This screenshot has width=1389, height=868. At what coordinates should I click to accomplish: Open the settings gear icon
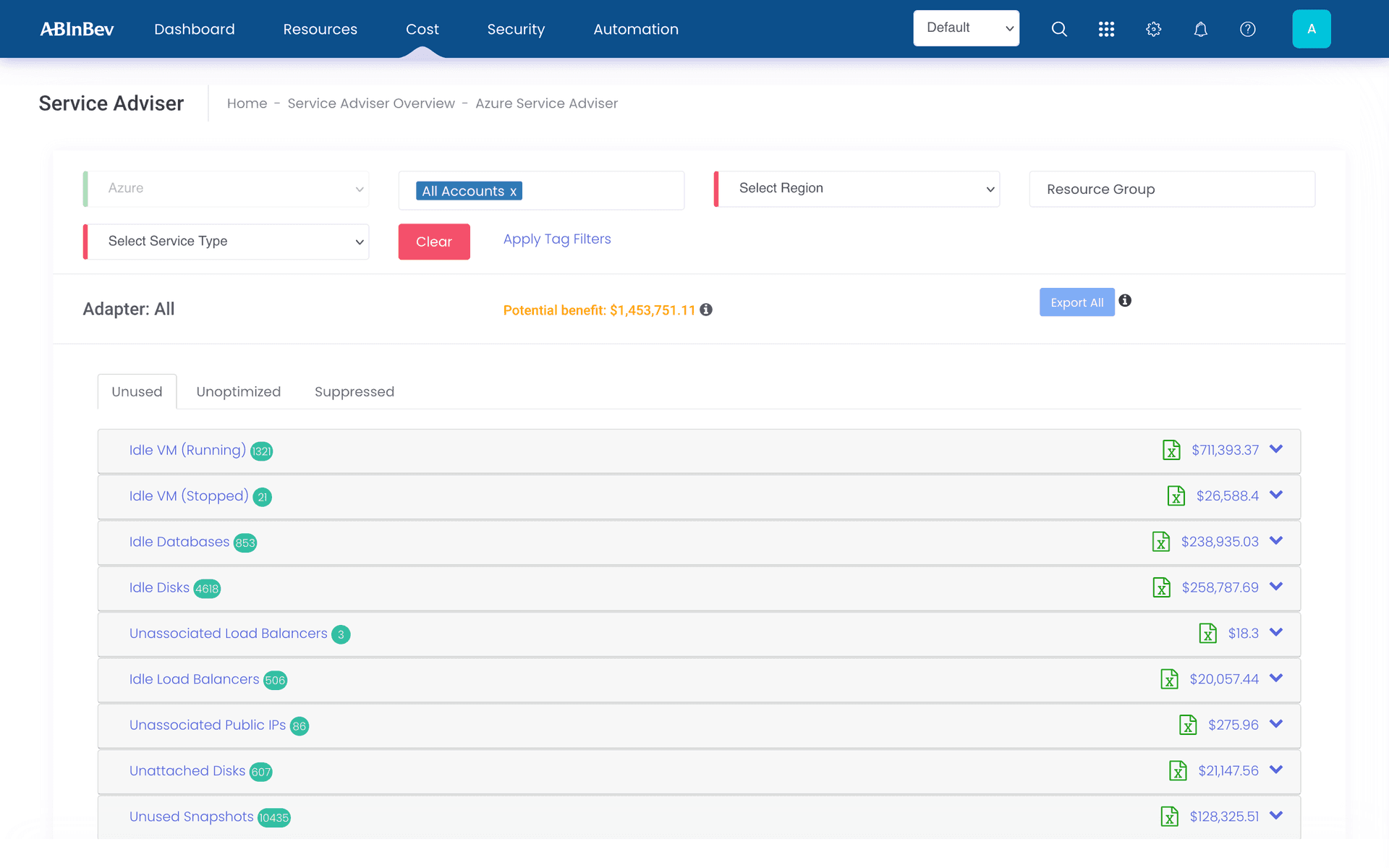[x=1153, y=29]
